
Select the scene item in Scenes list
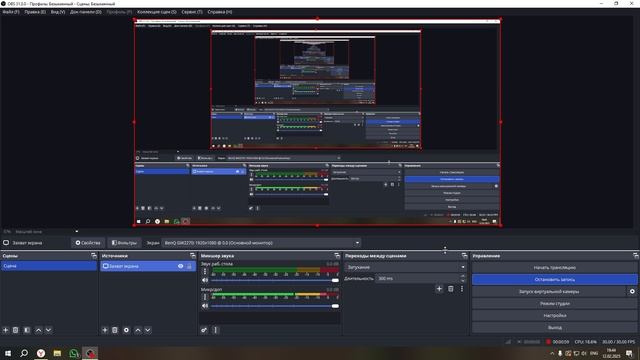click(x=49, y=266)
